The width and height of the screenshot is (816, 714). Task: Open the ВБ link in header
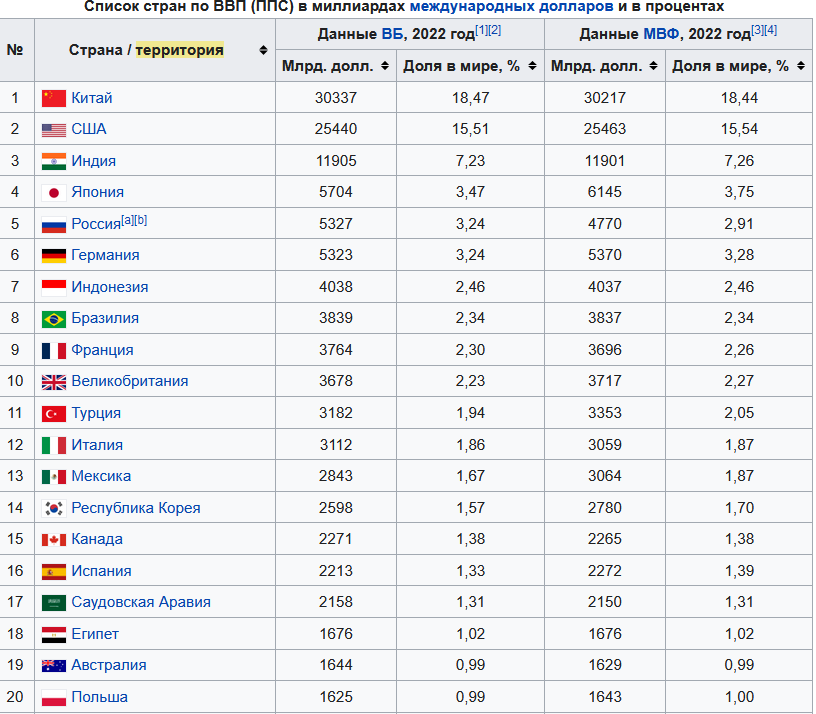[393, 34]
